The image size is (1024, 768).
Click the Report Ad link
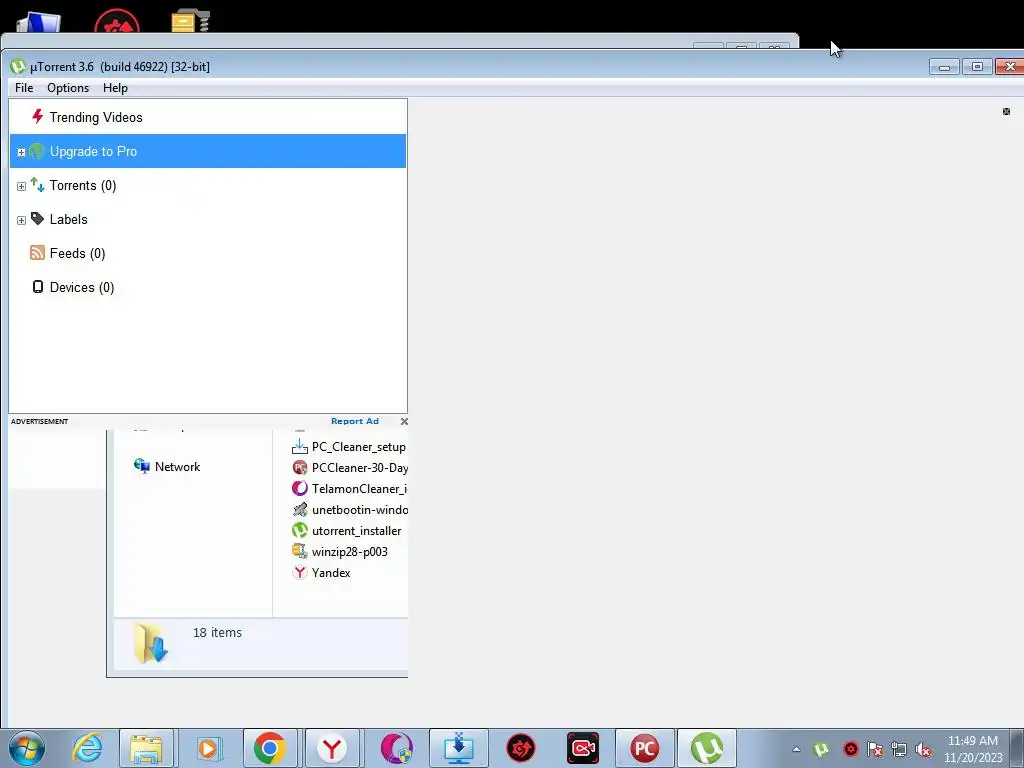355,421
